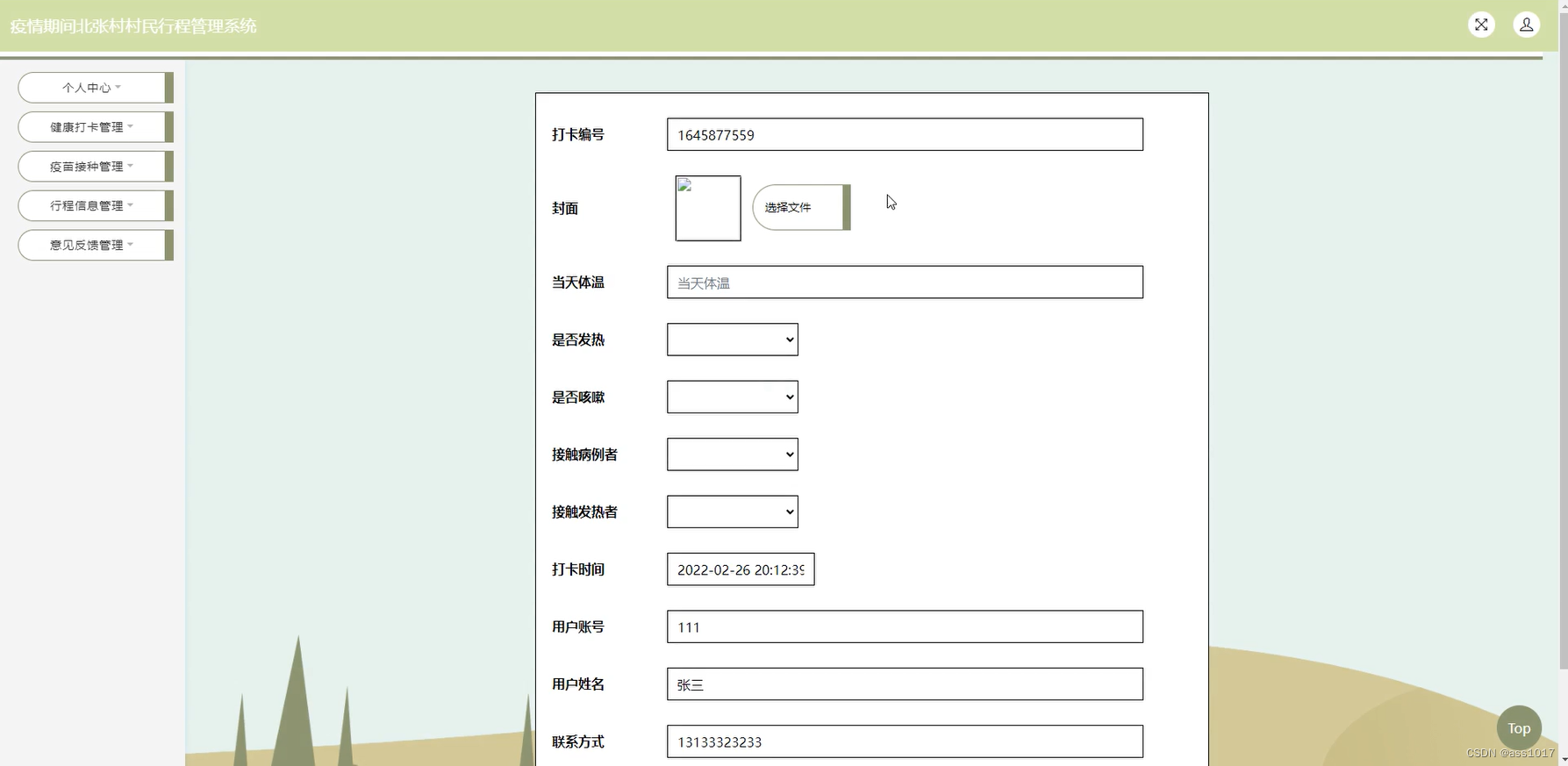This screenshot has height=766, width=1568.
Task: Expand the 个人中心 sidebar menu
Action: [x=95, y=88]
